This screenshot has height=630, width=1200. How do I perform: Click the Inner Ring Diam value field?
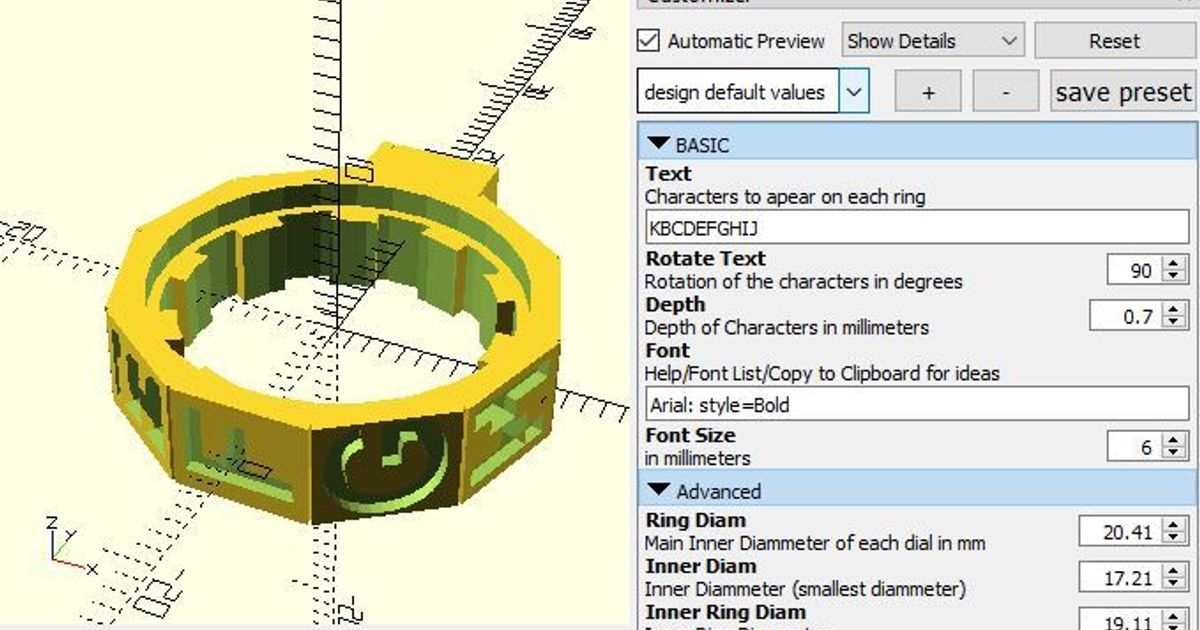[x=1120, y=621]
